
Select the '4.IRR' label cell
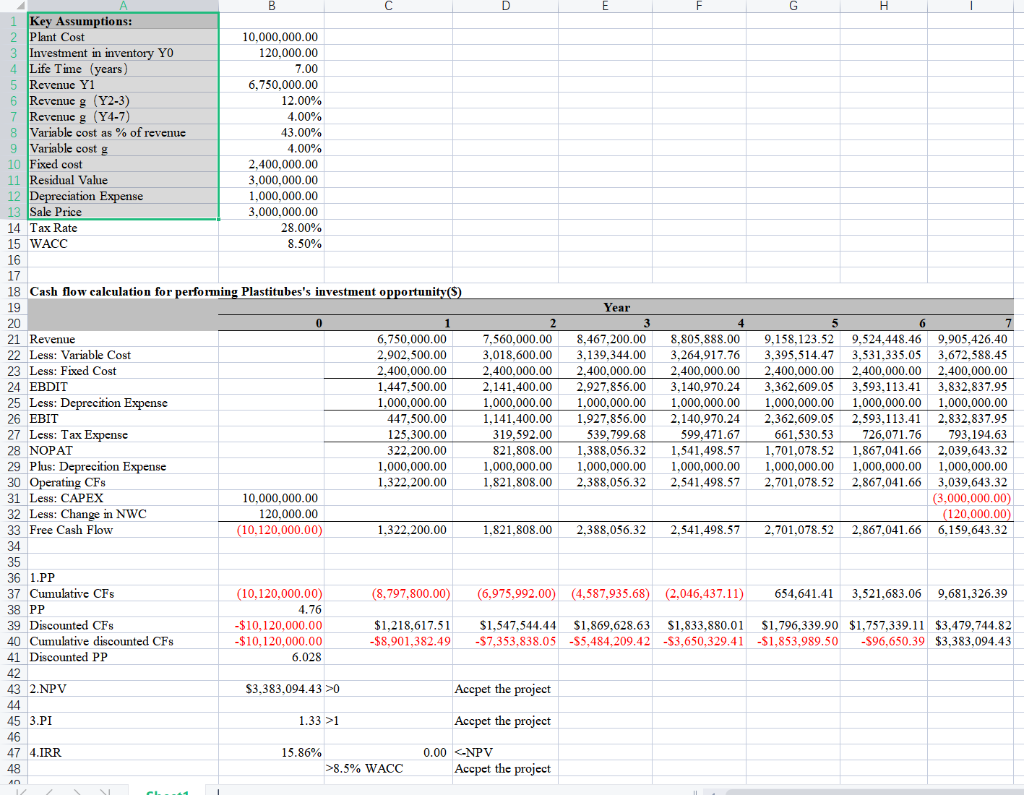pyautogui.click(x=123, y=753)
